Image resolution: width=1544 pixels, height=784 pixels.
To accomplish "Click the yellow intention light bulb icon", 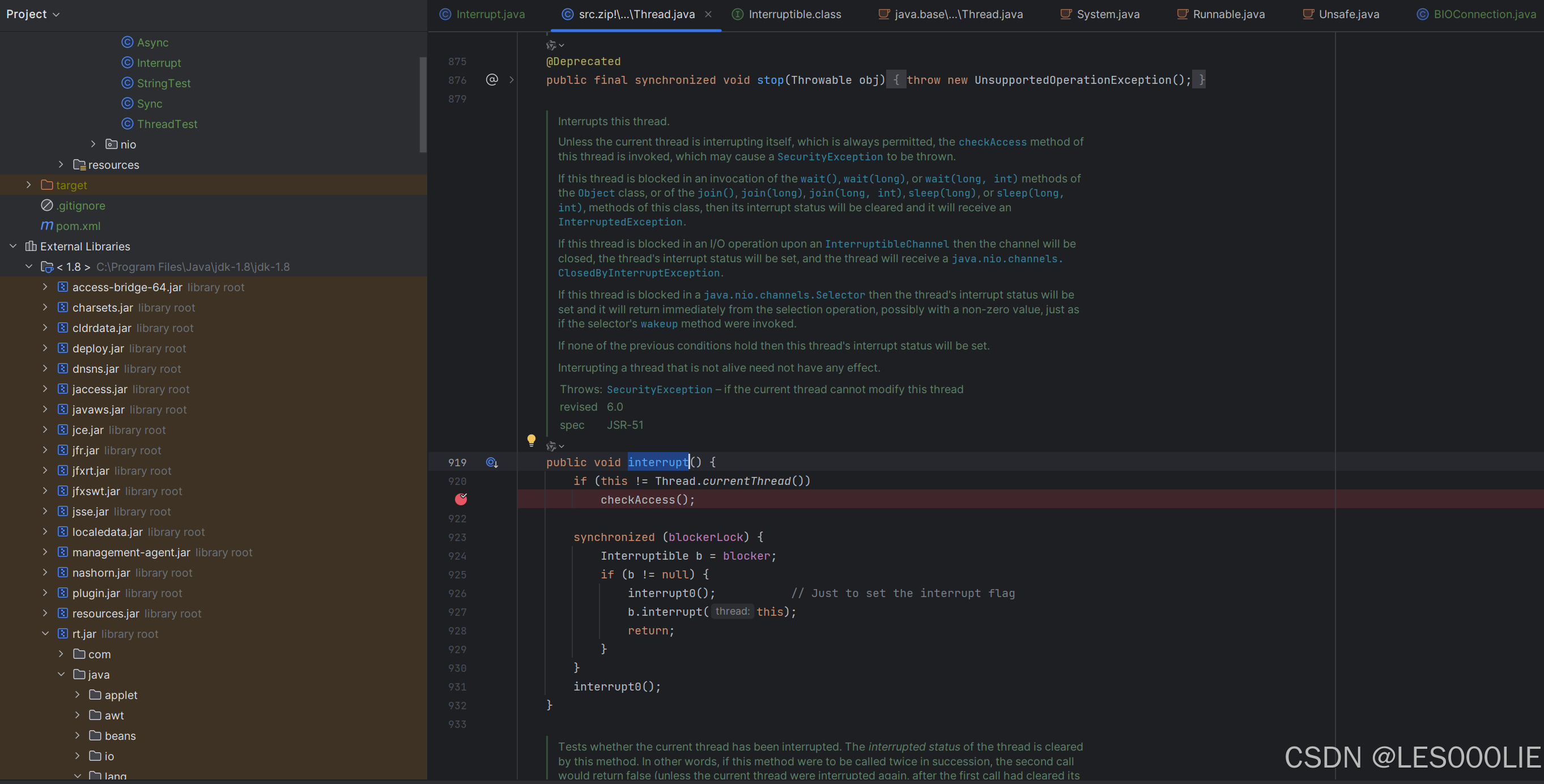I will pos(531,441).
